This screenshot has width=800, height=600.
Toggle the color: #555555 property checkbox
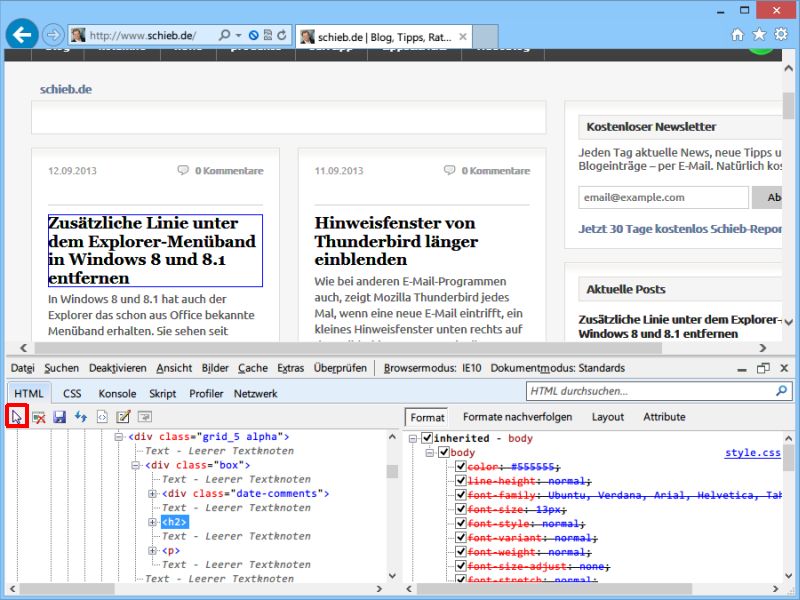click(461, 466)
